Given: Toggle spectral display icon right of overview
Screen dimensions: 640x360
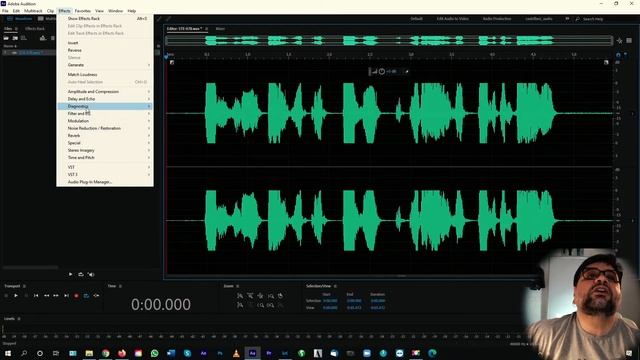Looking at the screenshot, I should pyautogui.click(x=629, y=40).
